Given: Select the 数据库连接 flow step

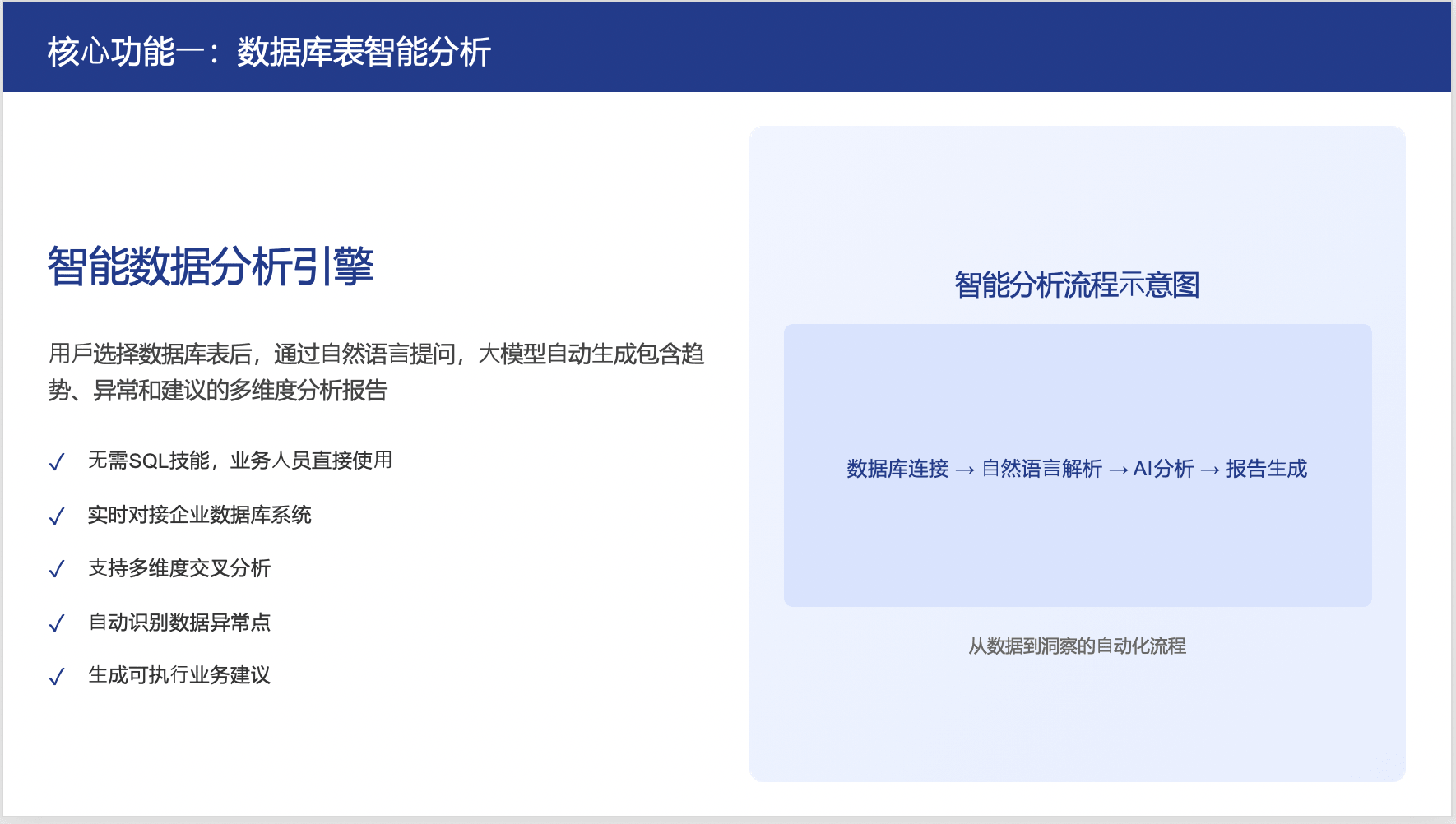Looking at the screenshot, I should [x=897, y=469].
